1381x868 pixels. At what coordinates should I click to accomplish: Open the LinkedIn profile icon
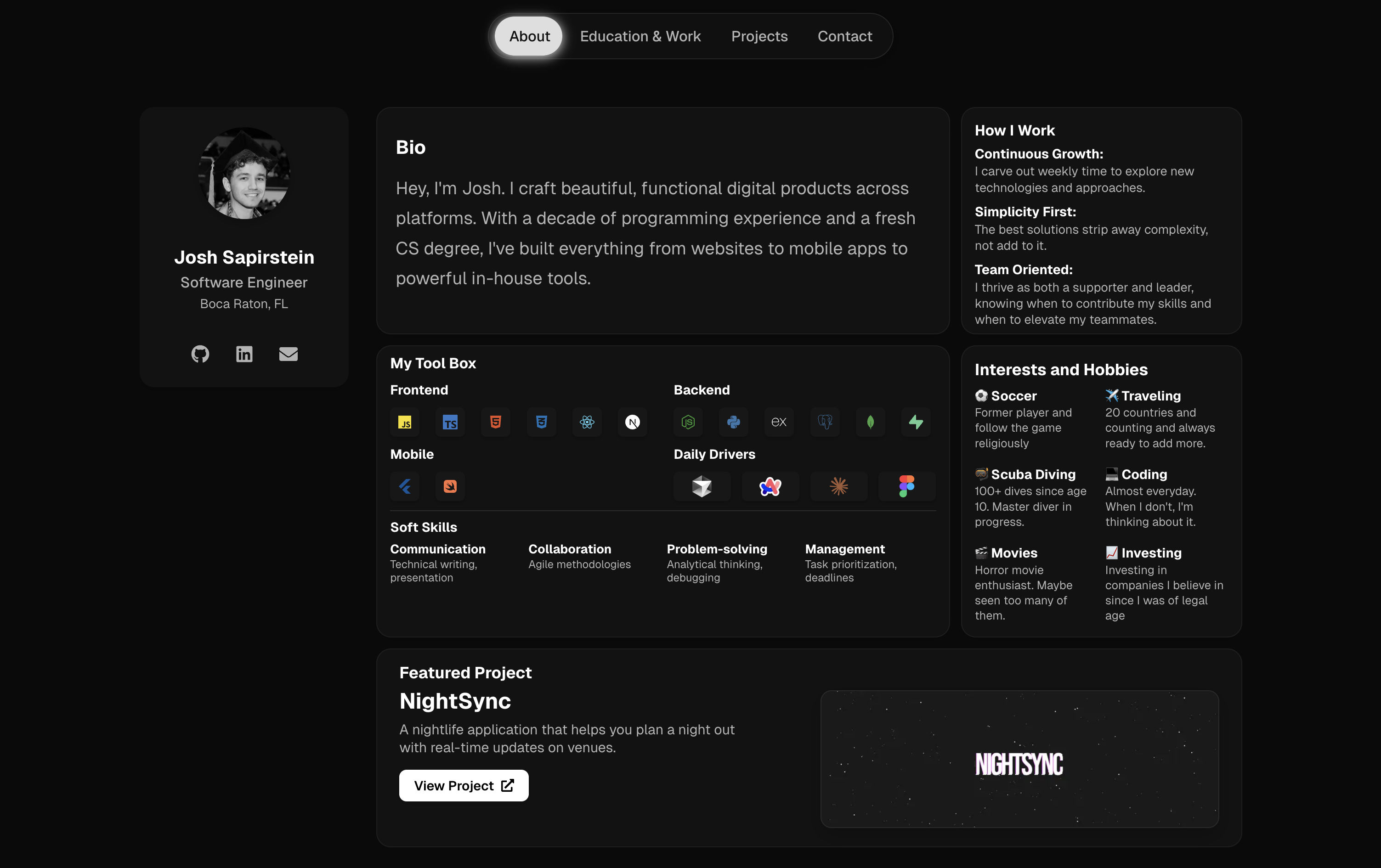coord(244,354)
